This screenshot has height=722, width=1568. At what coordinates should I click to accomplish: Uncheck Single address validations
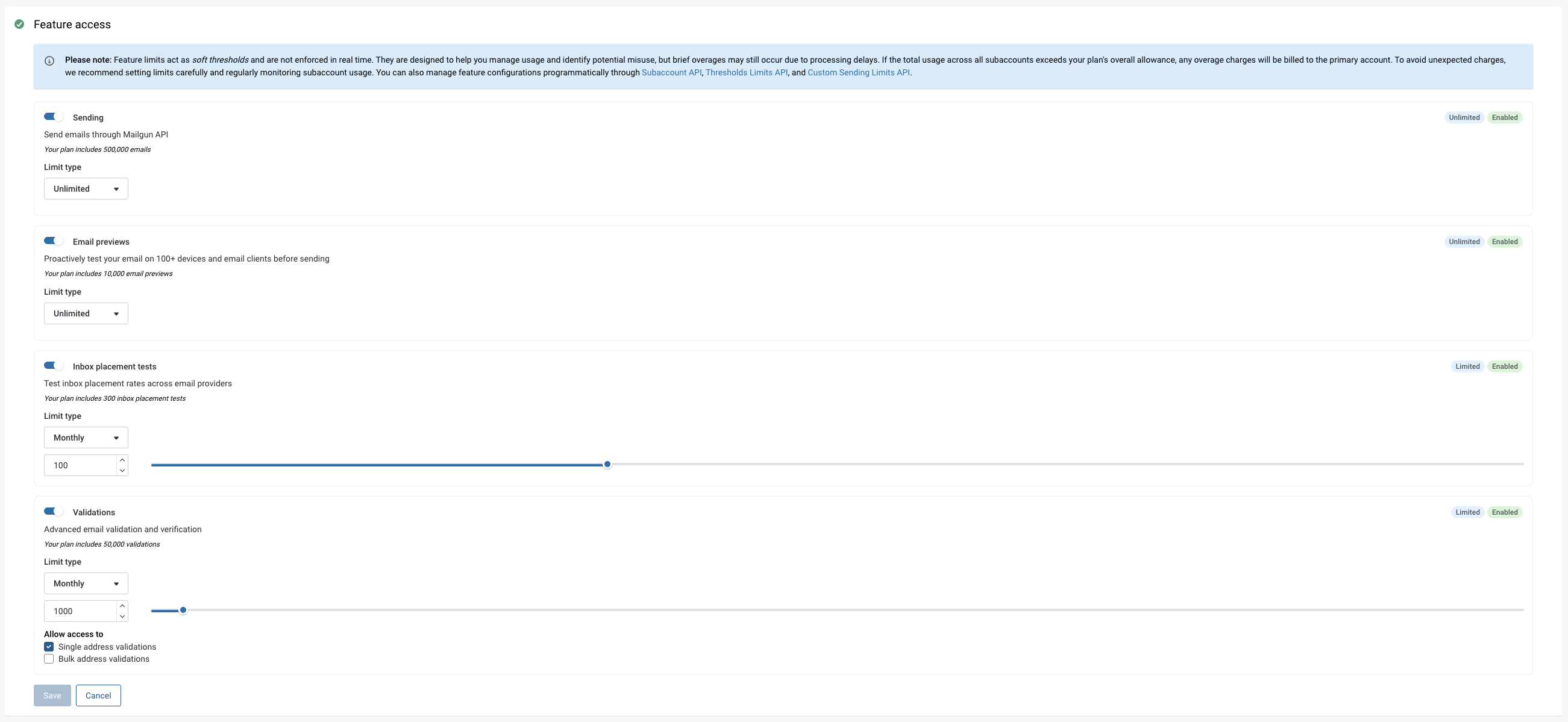49,647
